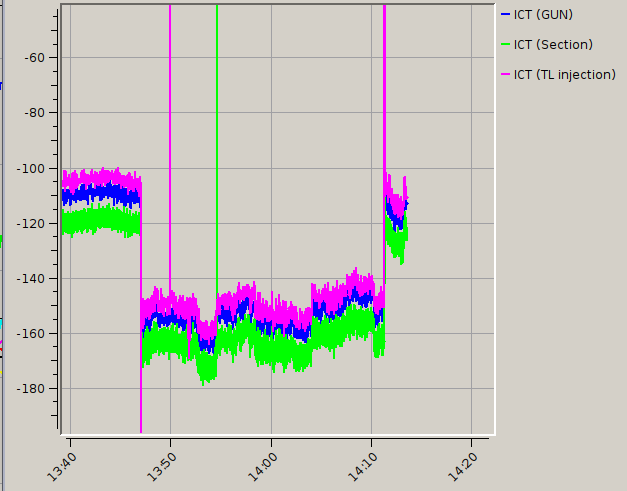Select the ICT (Section) legend entry
Image resolution: width=627 pixels, height=491 pixels.
point(553,44)
